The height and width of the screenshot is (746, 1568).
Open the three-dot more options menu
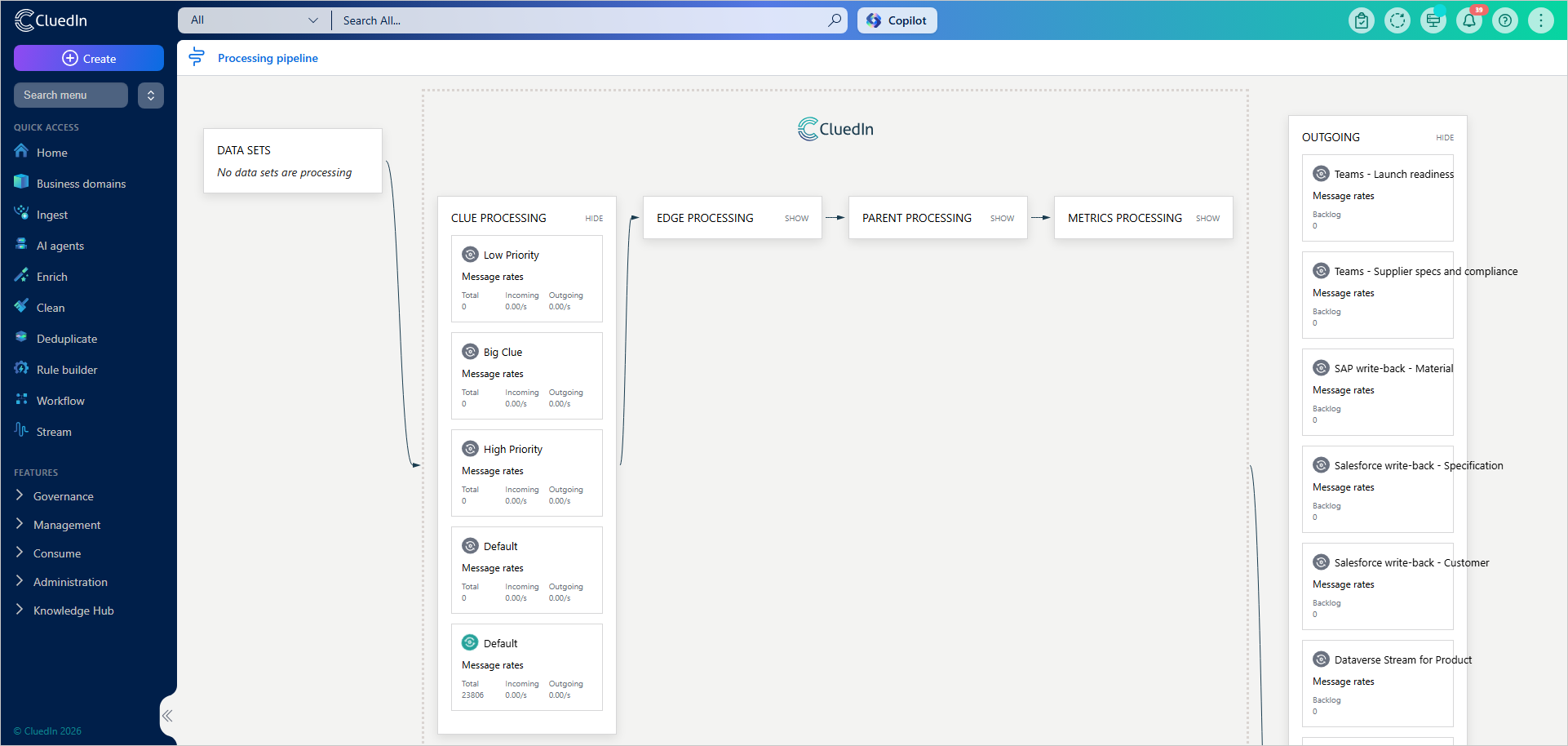pyautogui.click(x=1541, y=20)
